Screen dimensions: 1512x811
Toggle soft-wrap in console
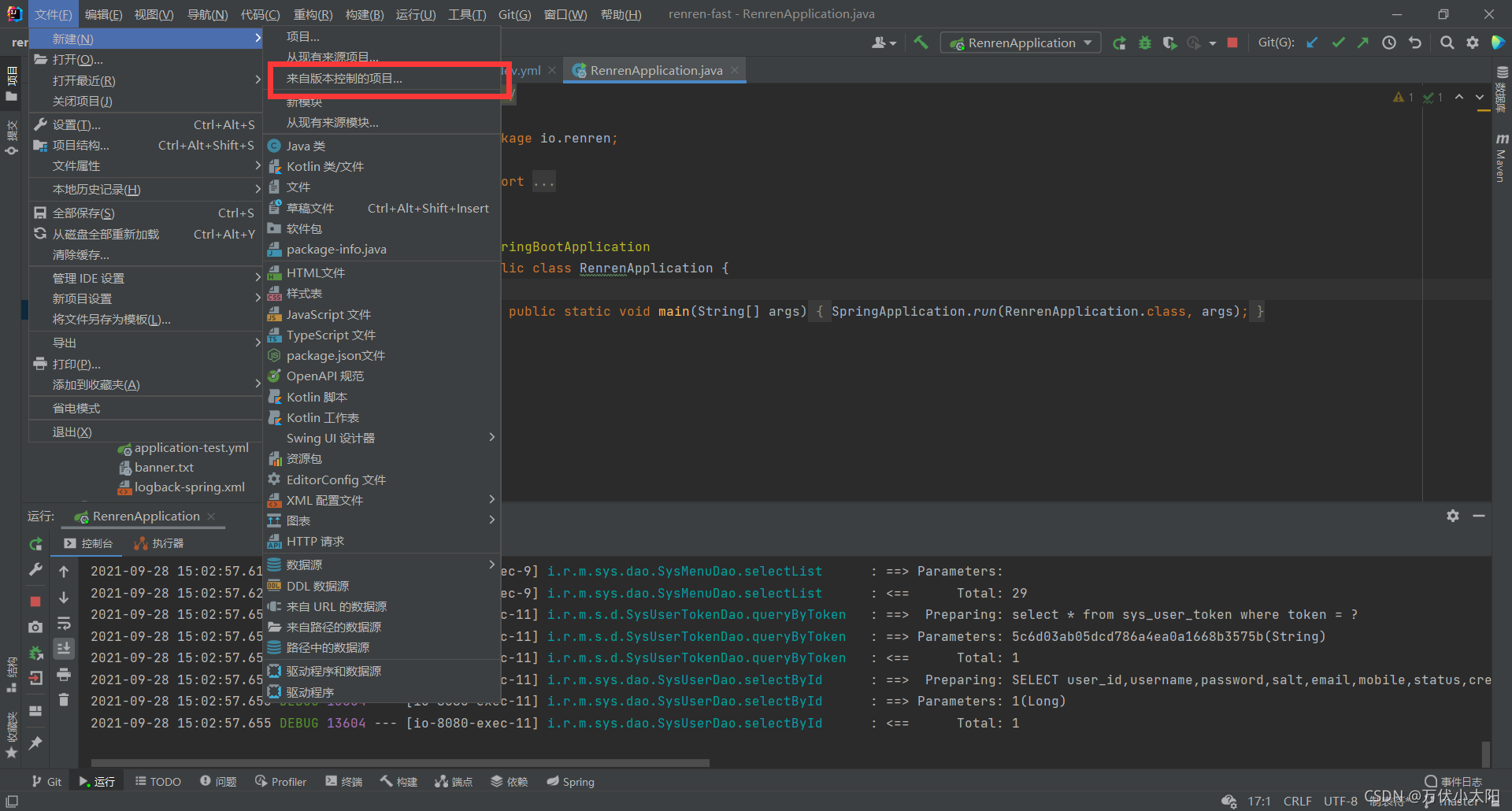(x=64, y=624)
